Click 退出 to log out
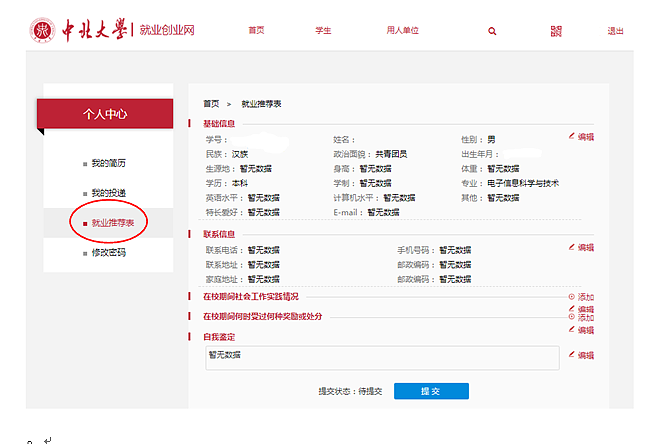The height and width of the screenshot is (444, 665). pos(615,31)
